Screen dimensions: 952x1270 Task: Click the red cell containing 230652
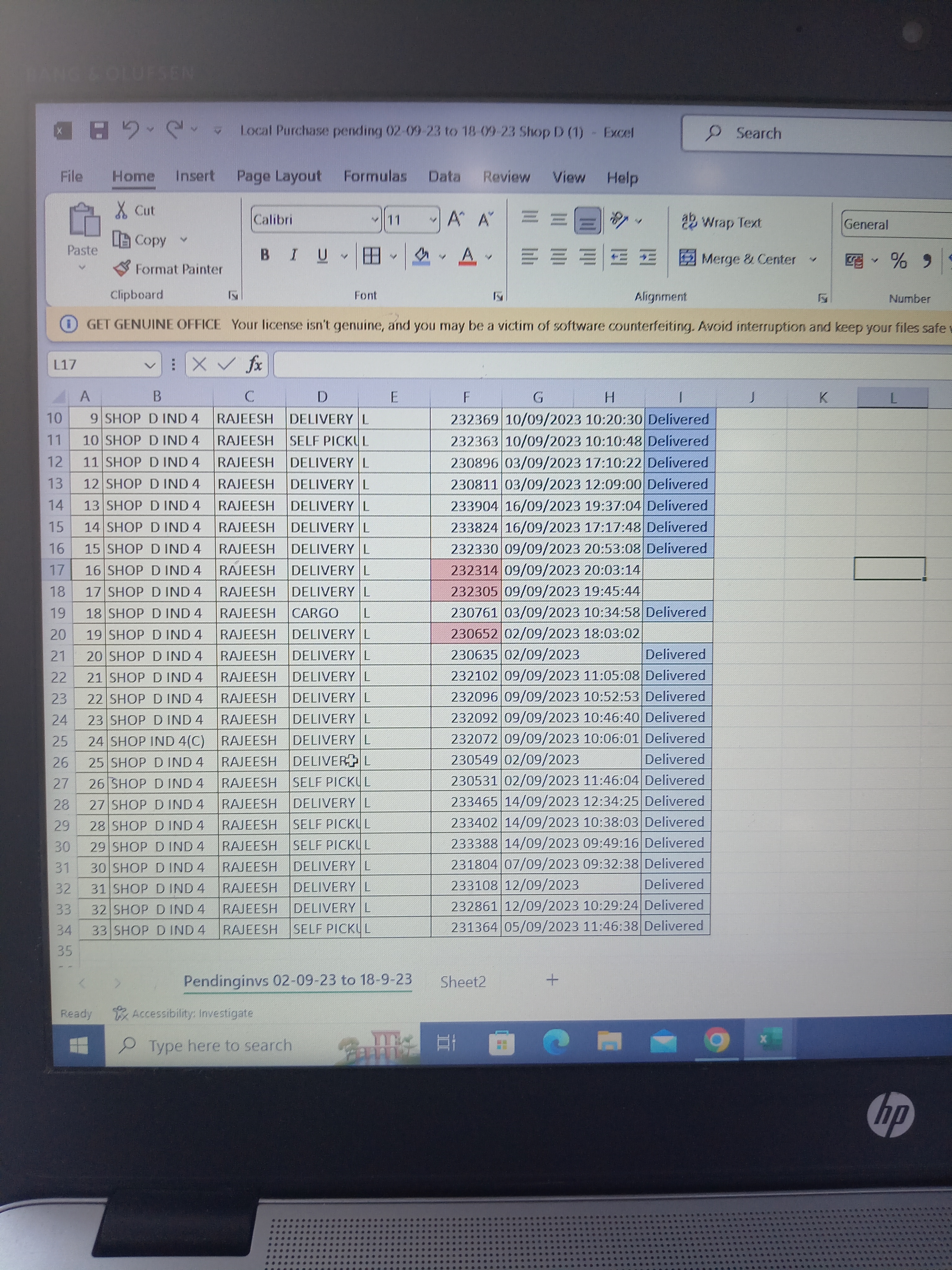[x=466, y=633]
